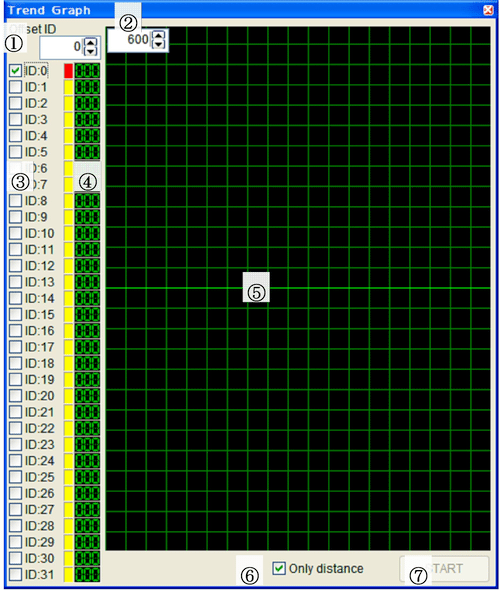Screen dimensions: 500x590
Task: Increase Offset ID with up arrow
Action: (x=90, y=43)
